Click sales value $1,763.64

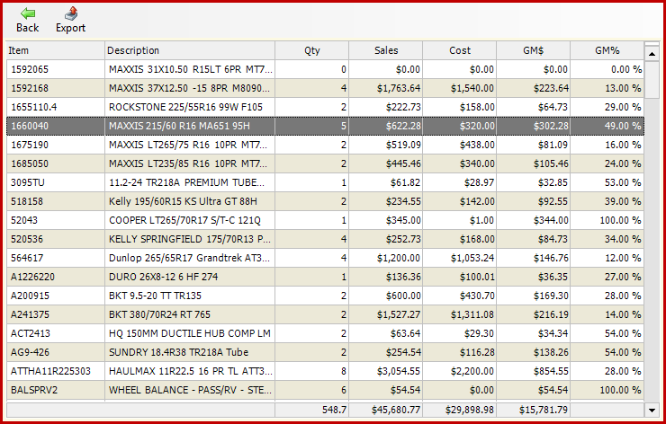pos(399,88)
